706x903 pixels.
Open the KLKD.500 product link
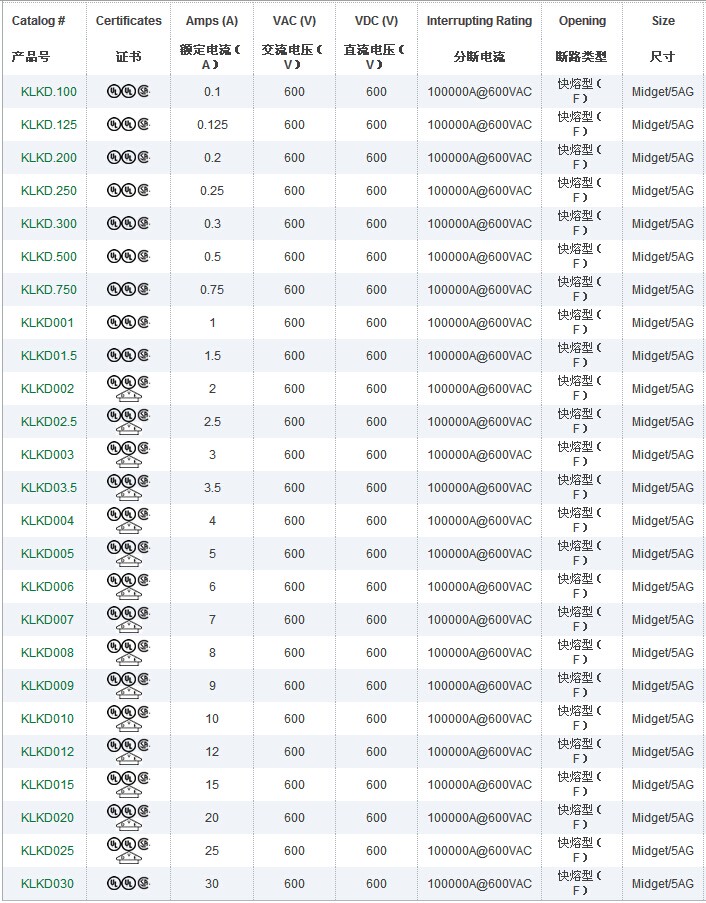point(48,257)
